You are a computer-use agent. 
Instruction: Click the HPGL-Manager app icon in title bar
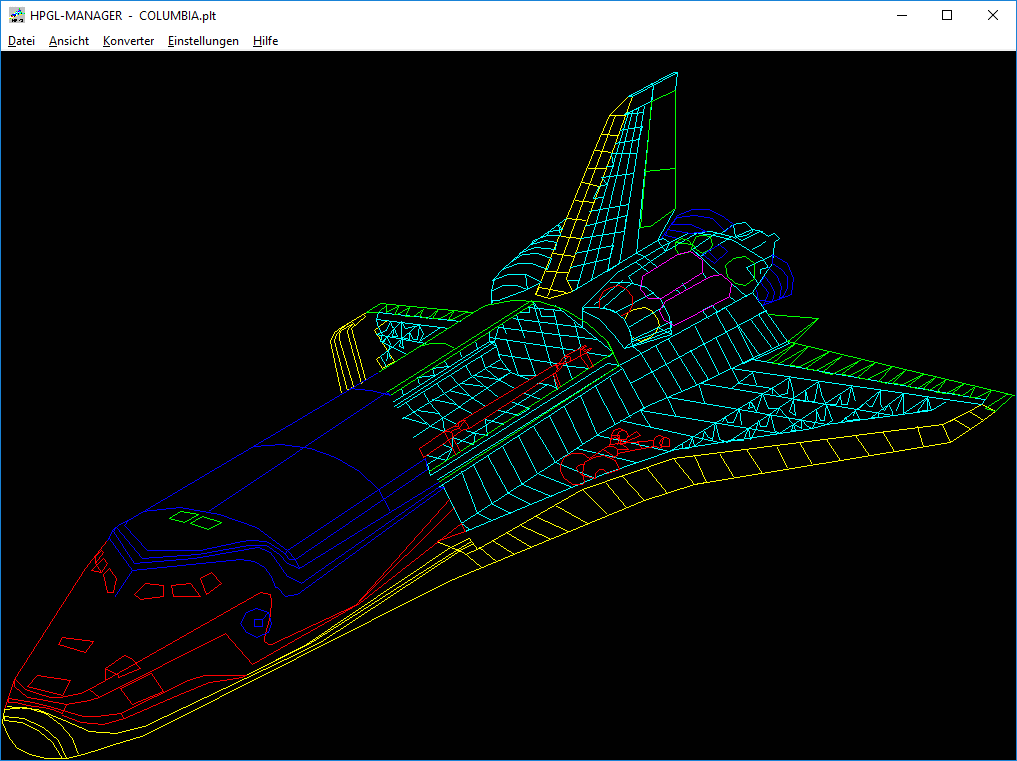(16, 16)
